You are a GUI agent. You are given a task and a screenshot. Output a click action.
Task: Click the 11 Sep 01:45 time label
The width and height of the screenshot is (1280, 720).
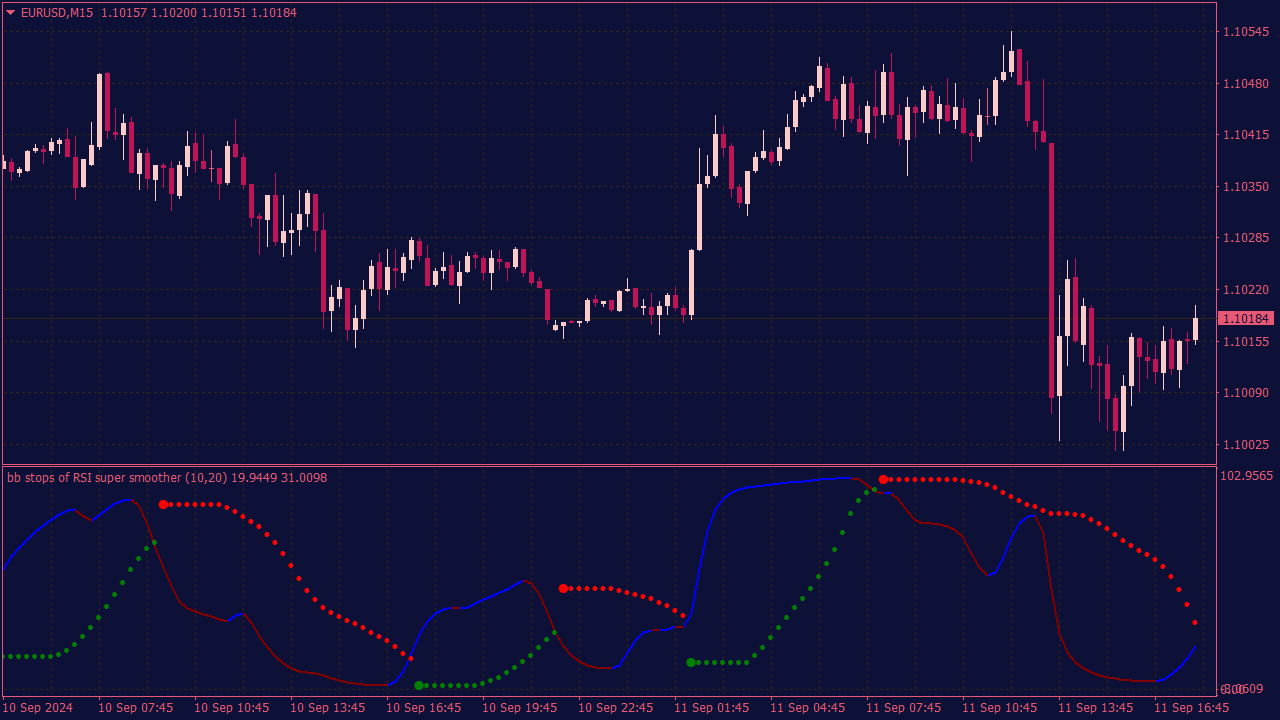click(712, 708)
